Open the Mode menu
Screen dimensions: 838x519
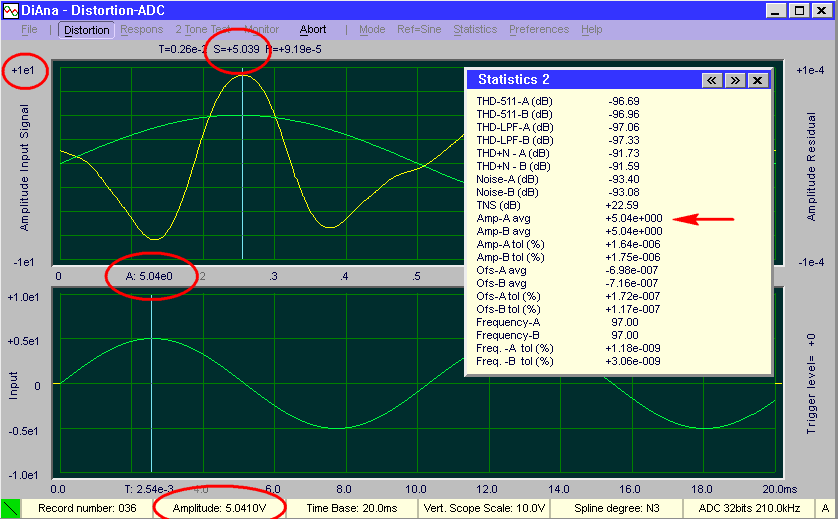coord(372,29)
